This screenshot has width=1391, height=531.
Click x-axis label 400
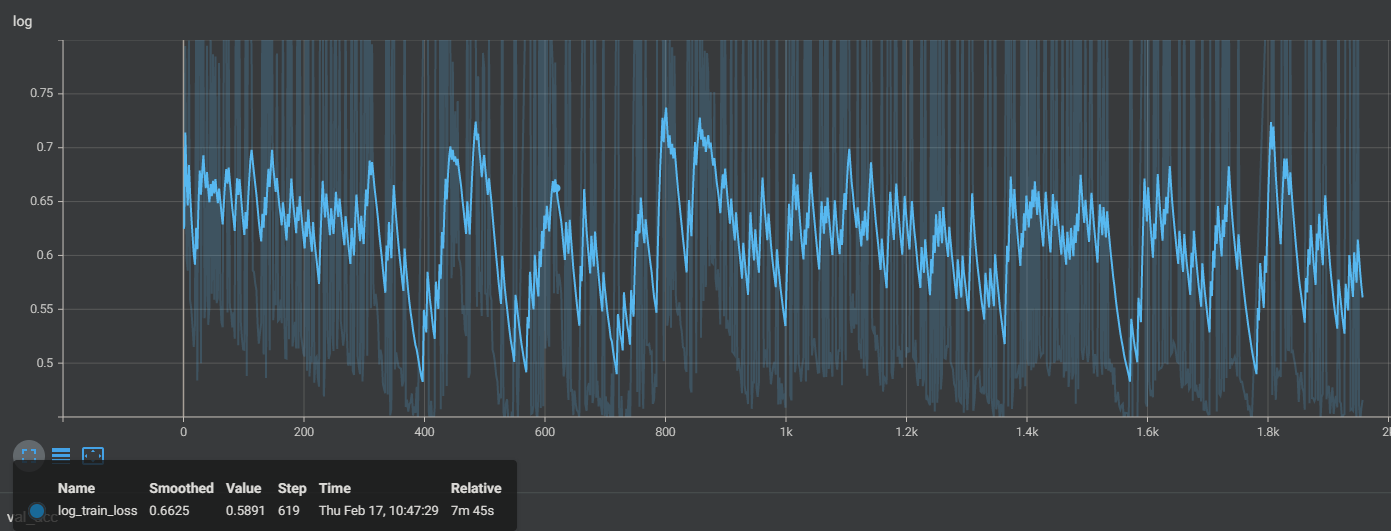coord(424,432)
